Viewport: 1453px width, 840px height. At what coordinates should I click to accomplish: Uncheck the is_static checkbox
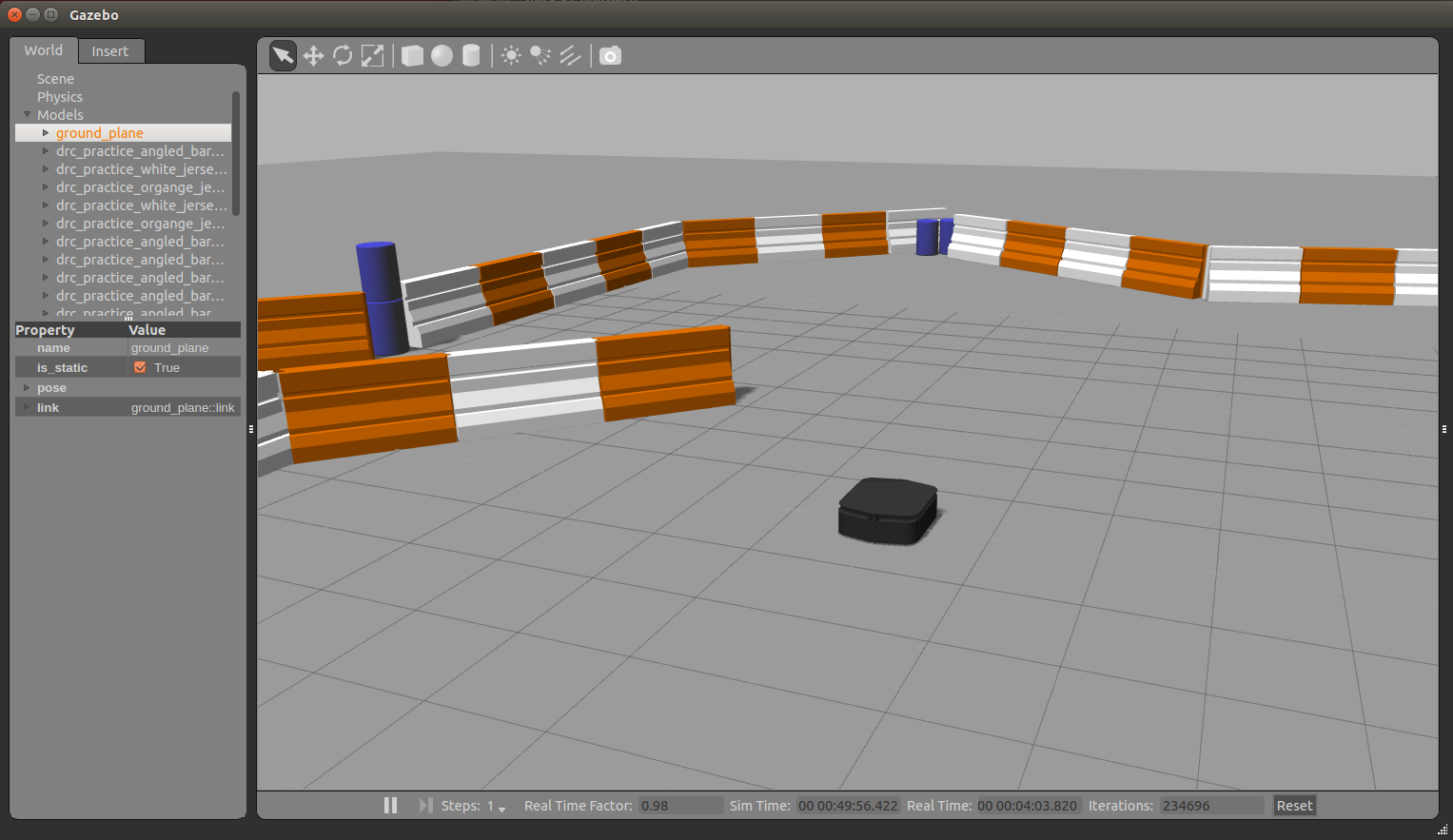pyautogui.click(x=140, y=368)
